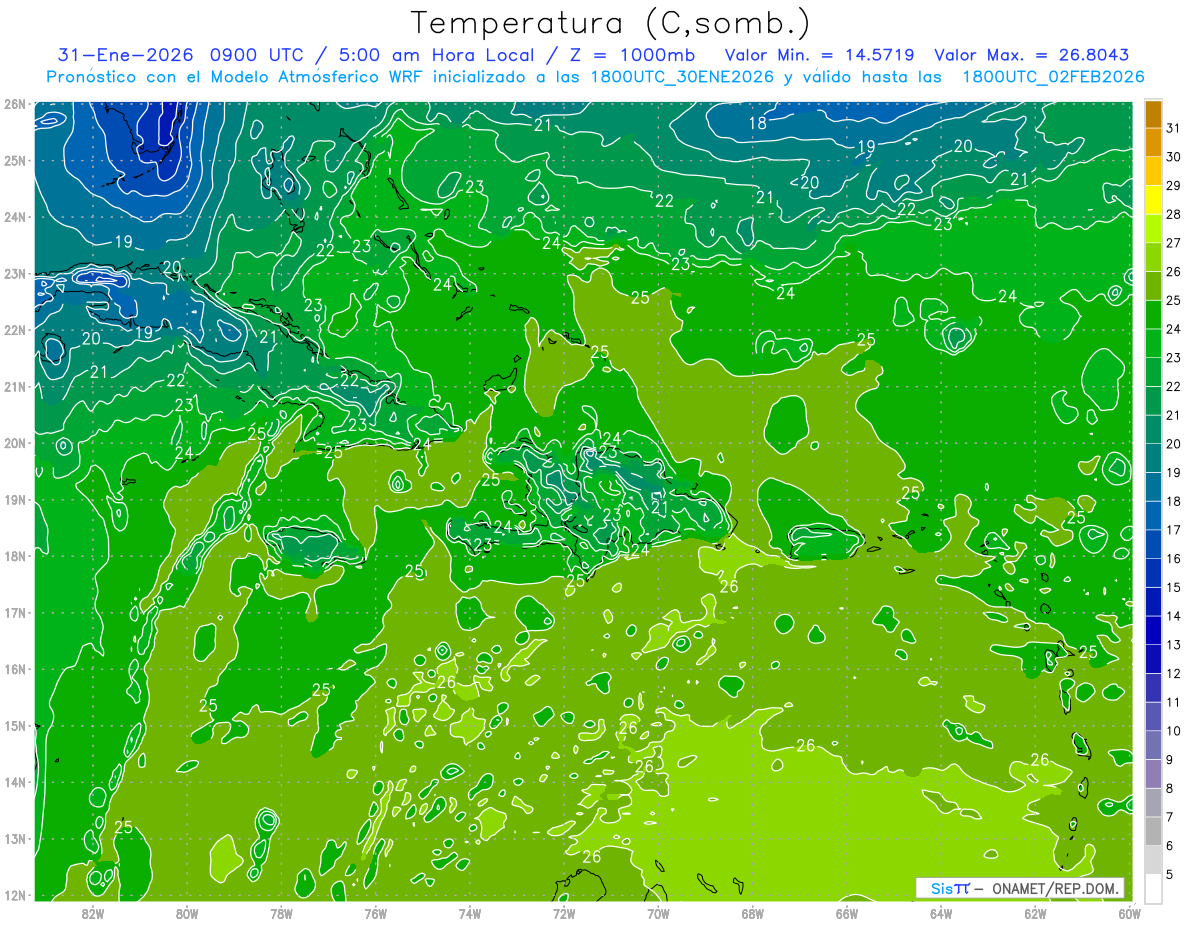Click longitude axis label 60W

1130,914
